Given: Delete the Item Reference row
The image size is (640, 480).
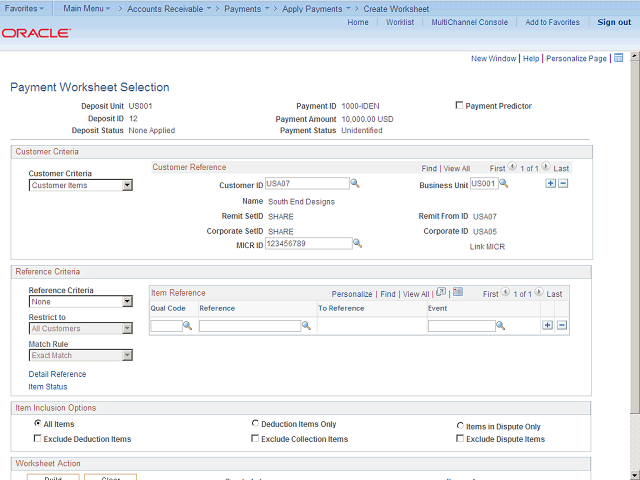Looking at the screenshot, I should pyautogui.click(x=561, y=325).
